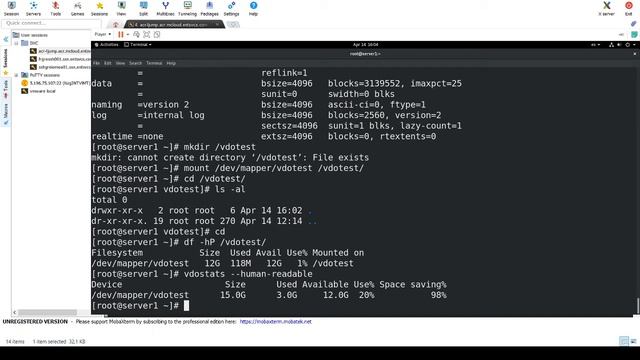Open the terminal Help menu
Viewport: 640px width, 360px height.
pos(171,63)
